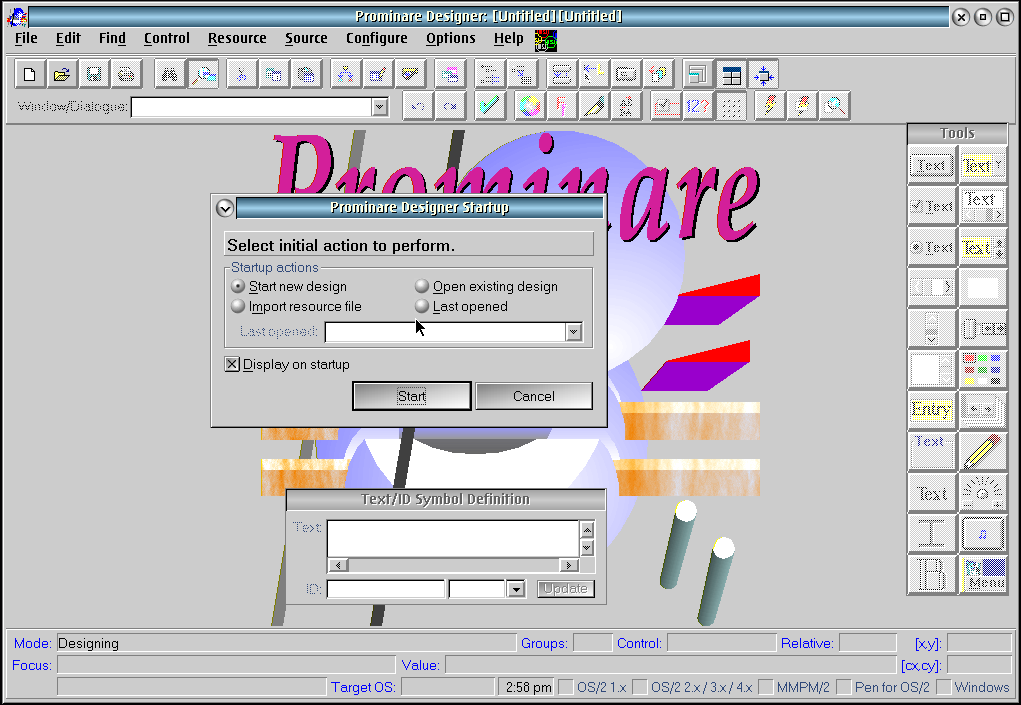Screen dimensions: 1021x705
Task: Click the table layout toolbar icon
Action: pos(731,74)
